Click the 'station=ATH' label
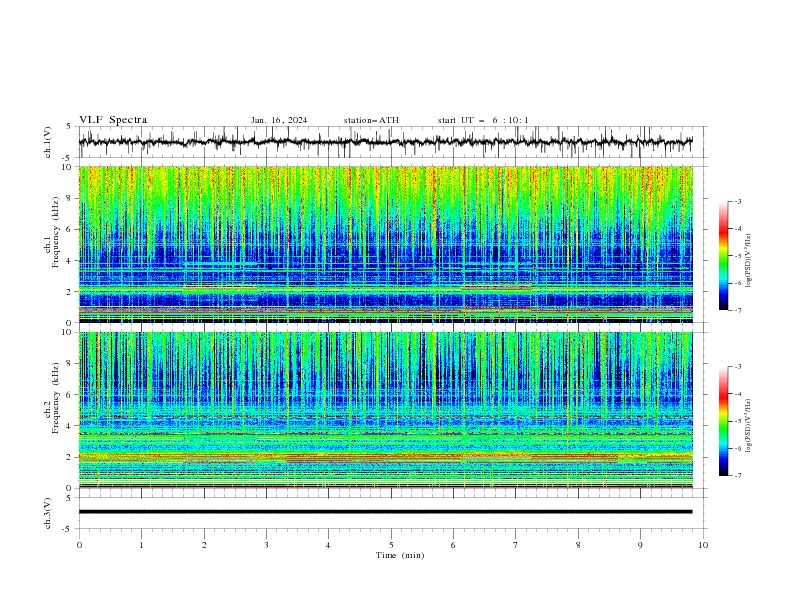This screenshot has height=612, width=792. tap(371, 120)
